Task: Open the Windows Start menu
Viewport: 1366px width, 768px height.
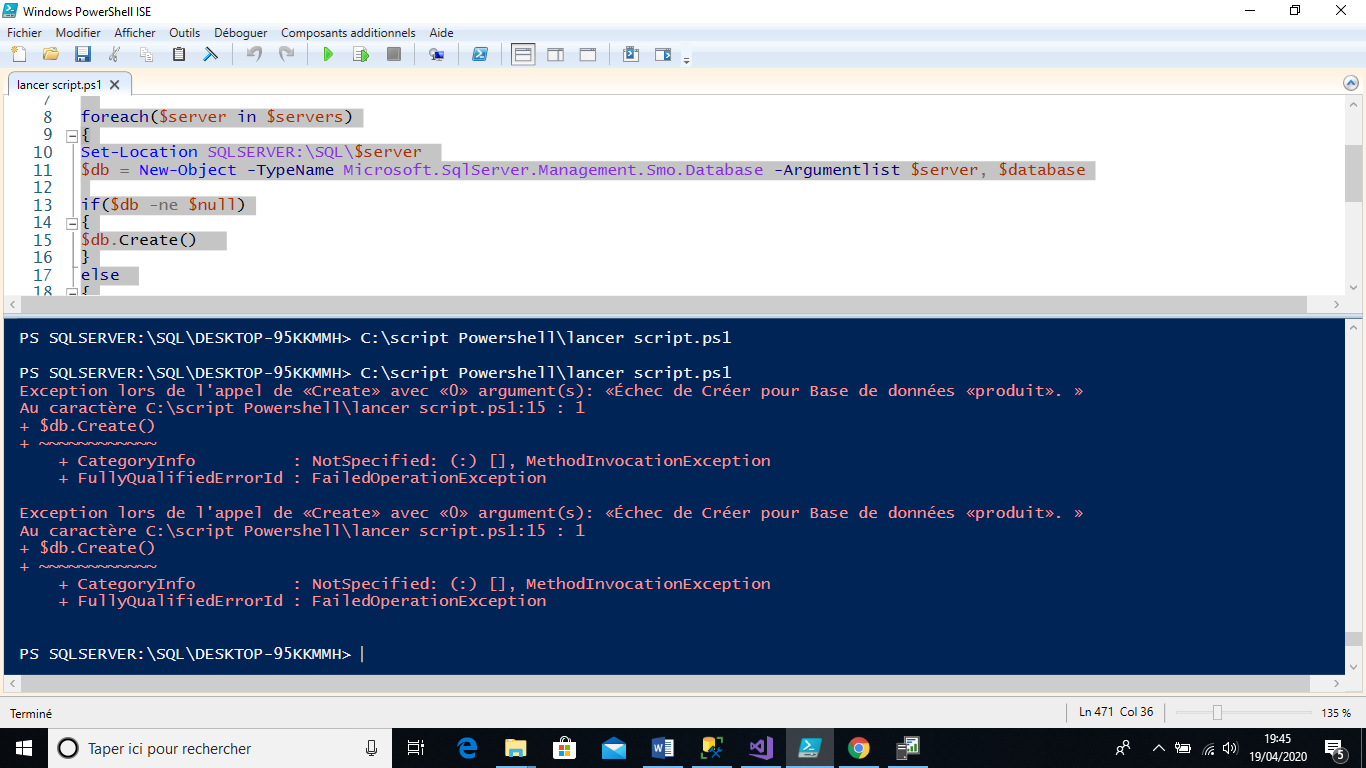Action: (x=24, y=748)
